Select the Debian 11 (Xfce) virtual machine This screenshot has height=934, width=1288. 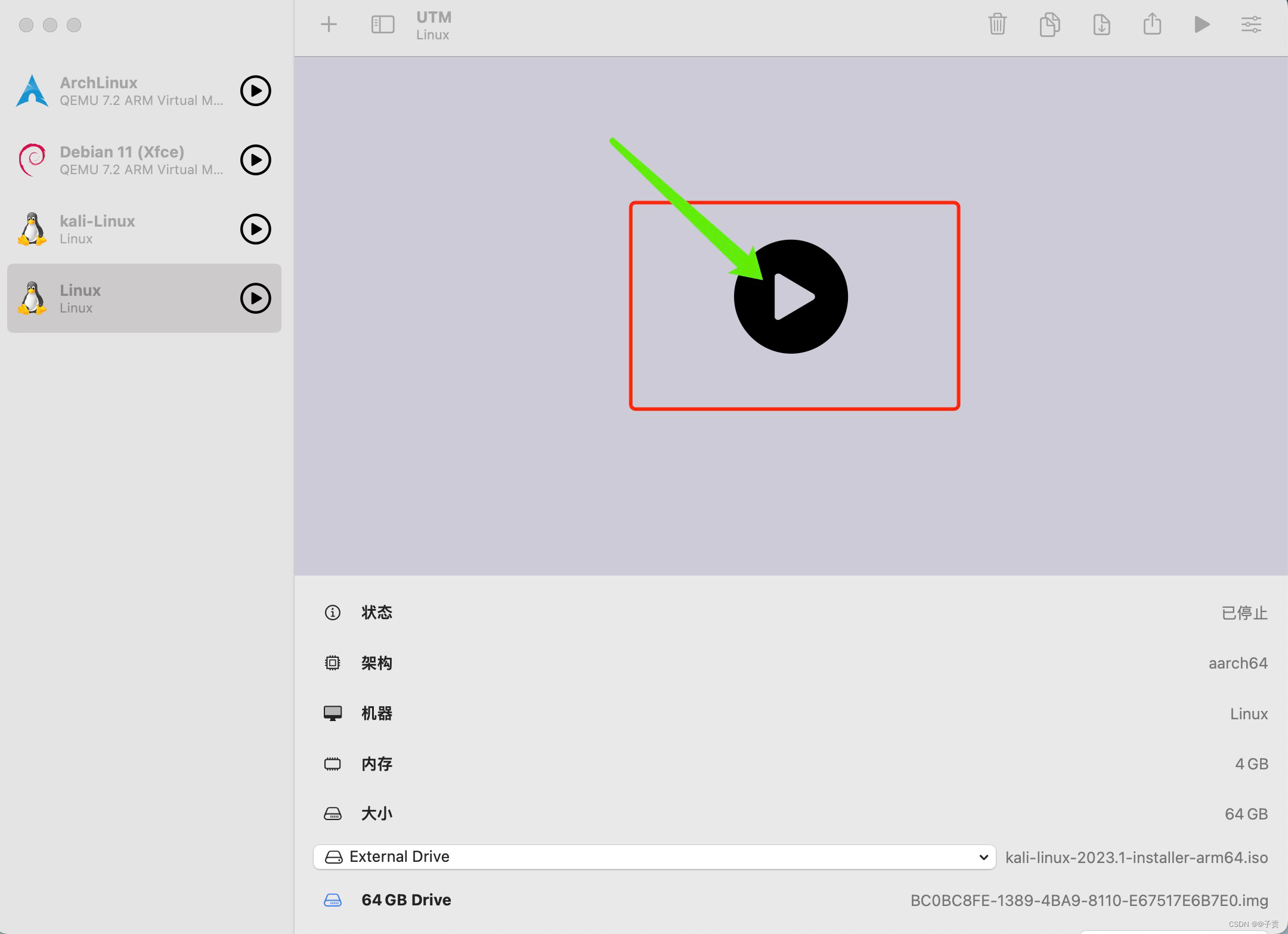click(x=144, y=160)
